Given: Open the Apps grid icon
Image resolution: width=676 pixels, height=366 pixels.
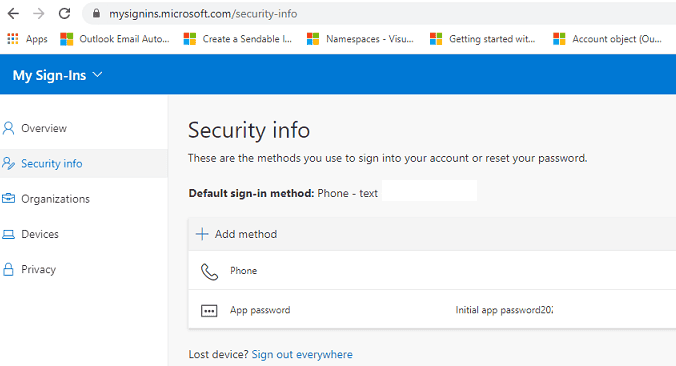Looking at the screenshot, I should coord(13,39).
